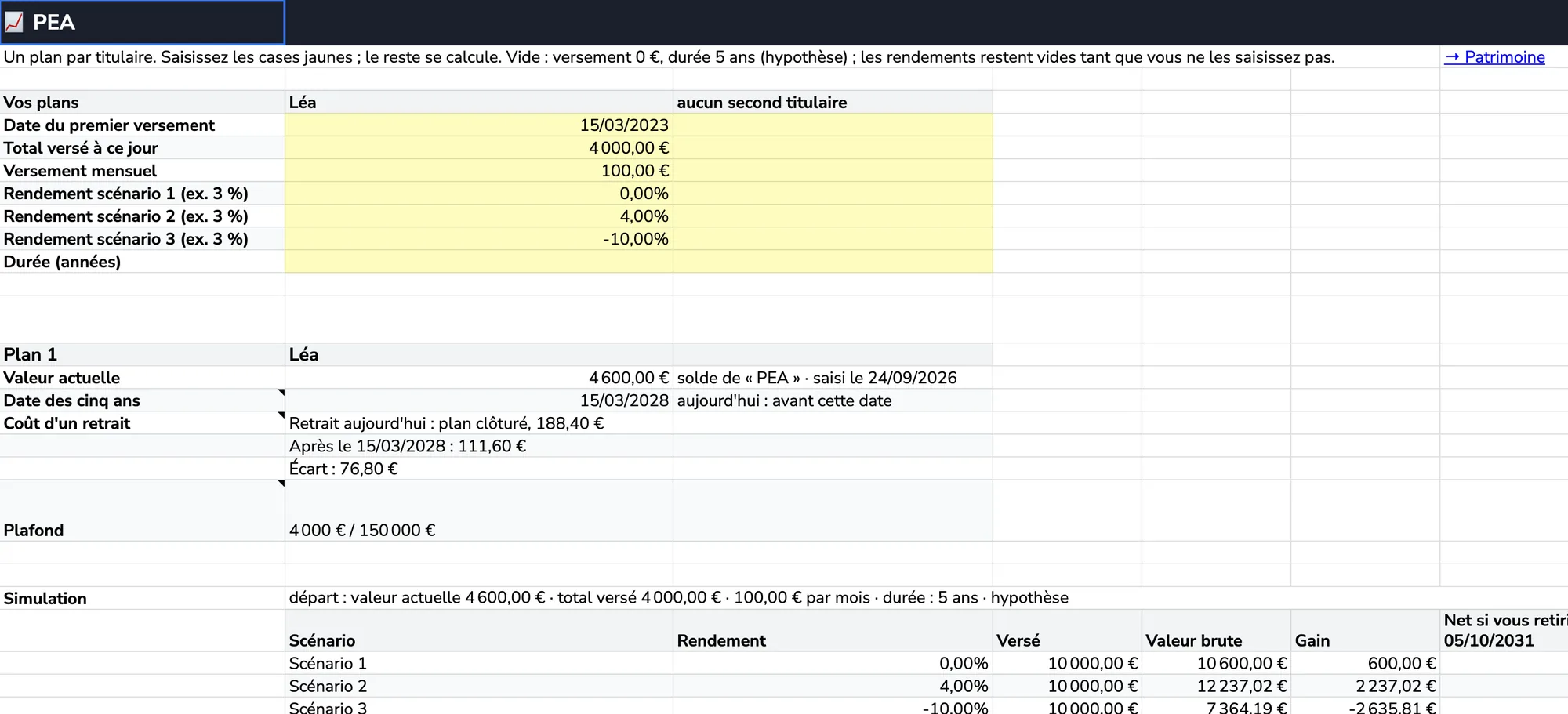This screenshot has height=714, width=1568.
Task: Select the Valeur actuelle 4 600,00 € cell
Action: click(x=479, y=378)
